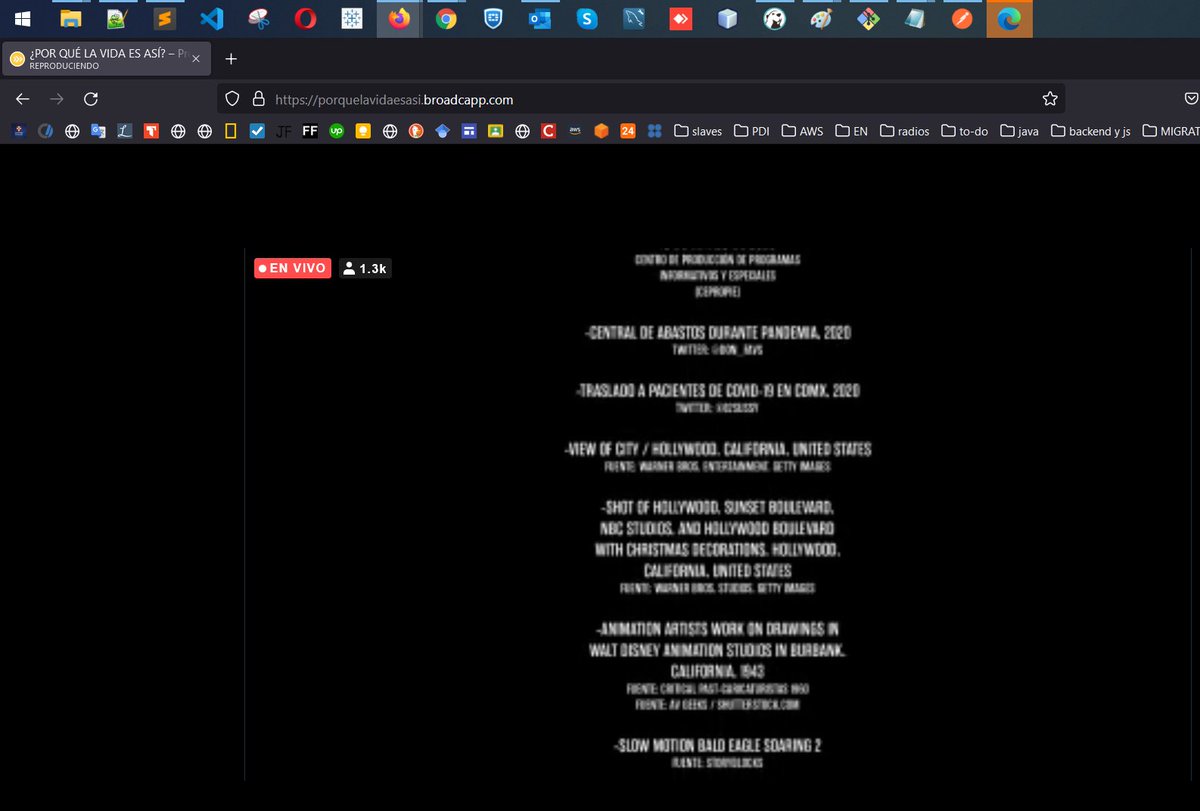This screenshot has height=811, width=1200.
Task: Launch Postman orange taskbar icon
Action: (962, 18)
